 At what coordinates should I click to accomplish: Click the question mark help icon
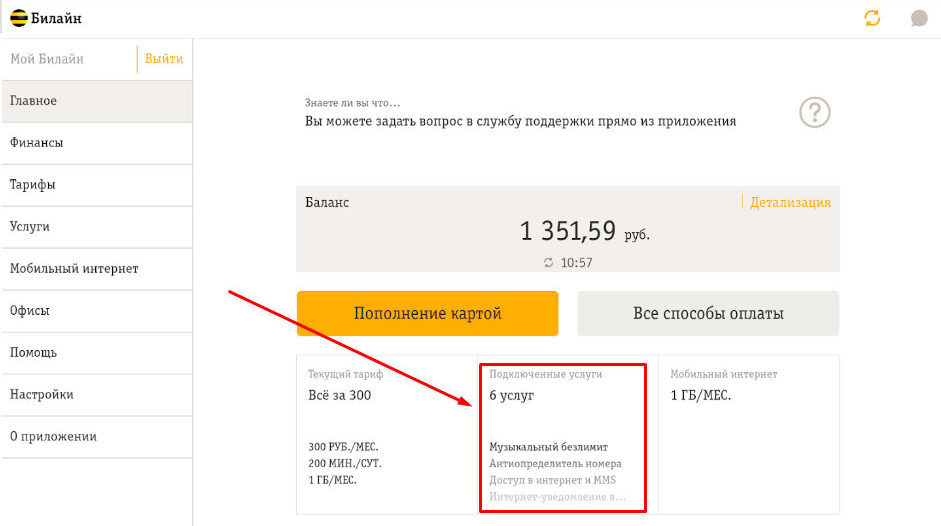click(x=815, y=113)
